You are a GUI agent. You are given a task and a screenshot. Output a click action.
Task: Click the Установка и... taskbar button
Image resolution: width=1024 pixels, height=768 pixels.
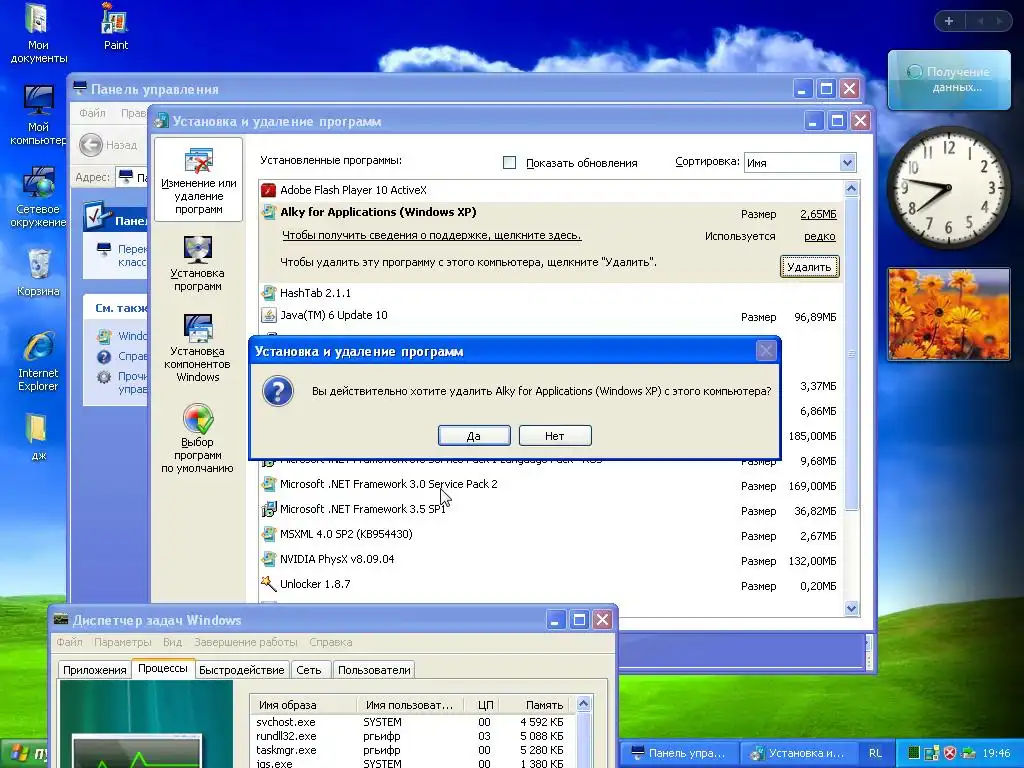(x=797, y=754)
